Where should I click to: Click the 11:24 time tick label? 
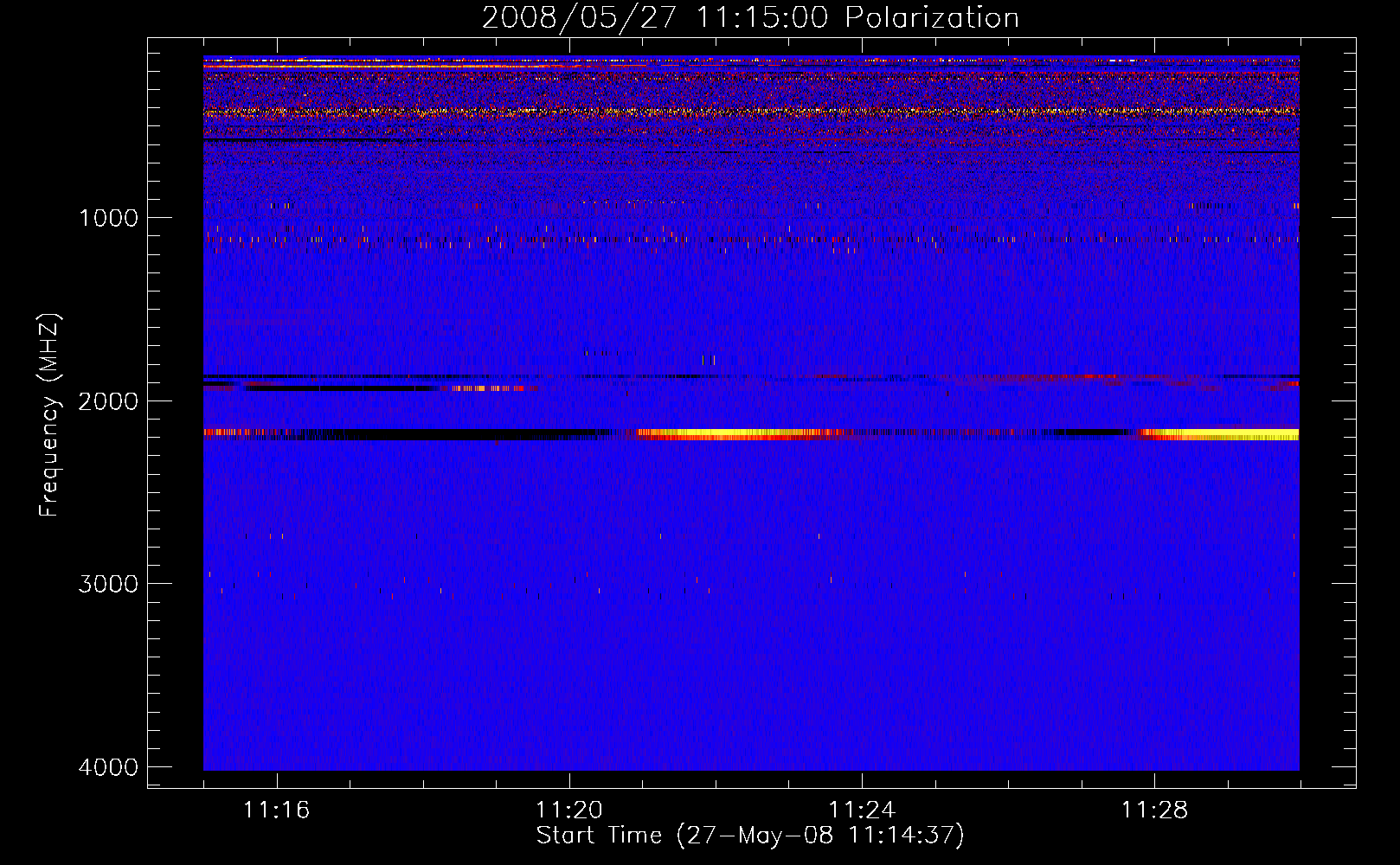[862, 810]
